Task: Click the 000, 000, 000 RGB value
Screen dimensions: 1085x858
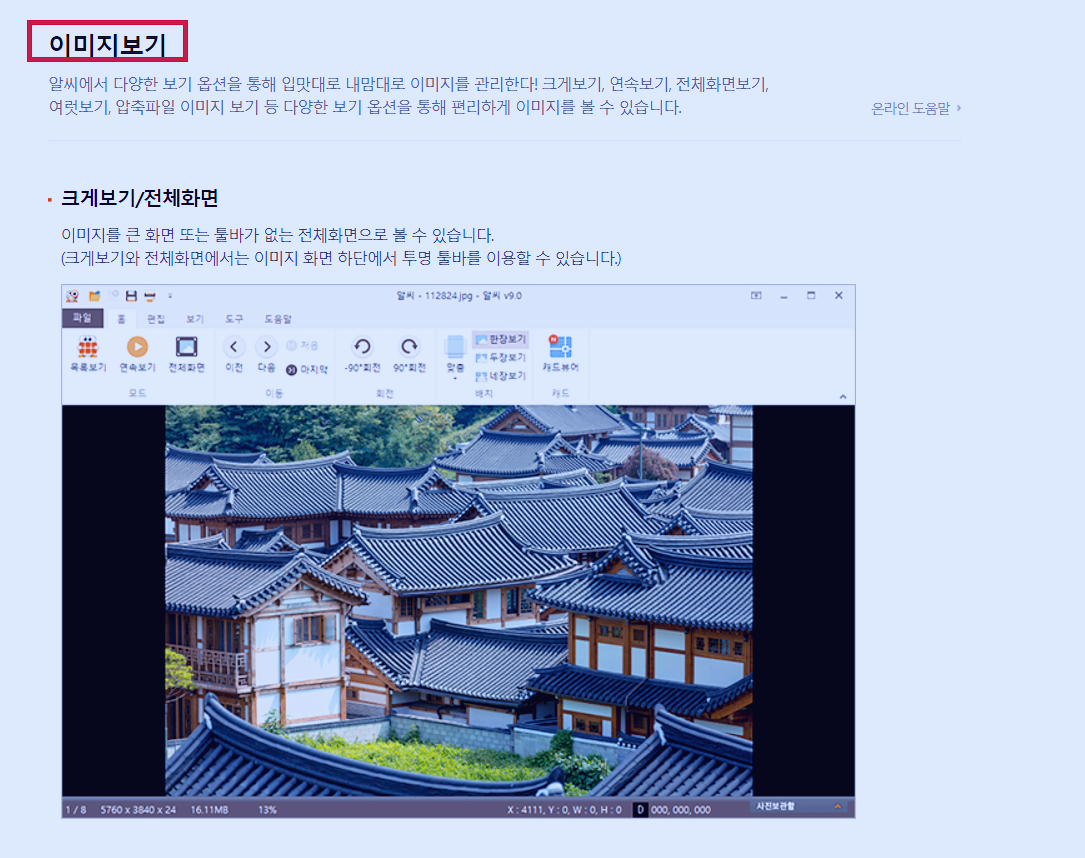Action: (681, 810)
